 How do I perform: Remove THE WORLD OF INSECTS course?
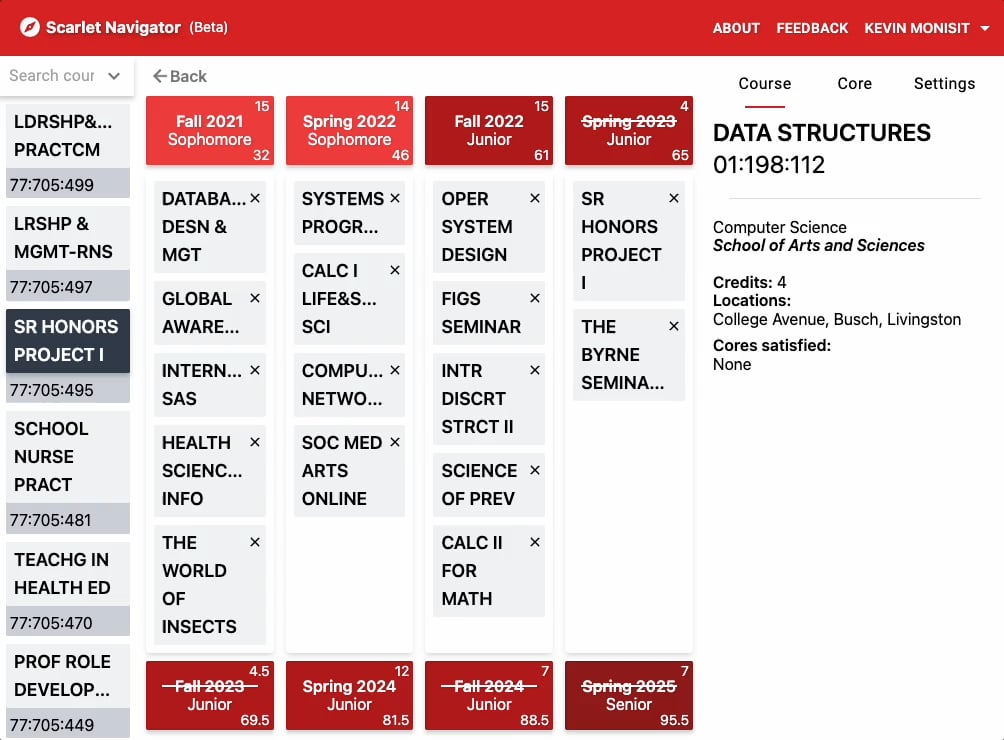(255, 542)
